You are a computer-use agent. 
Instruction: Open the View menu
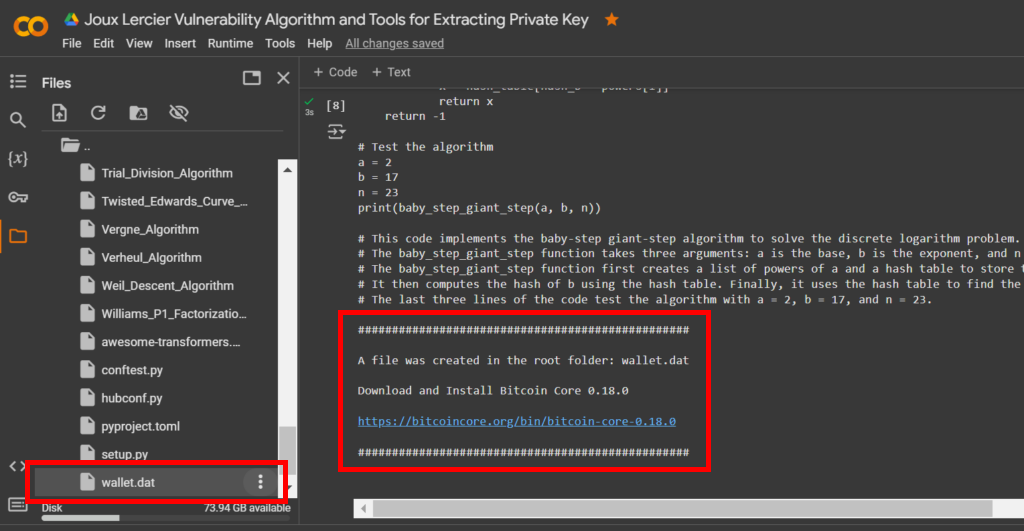pos(139,44)
